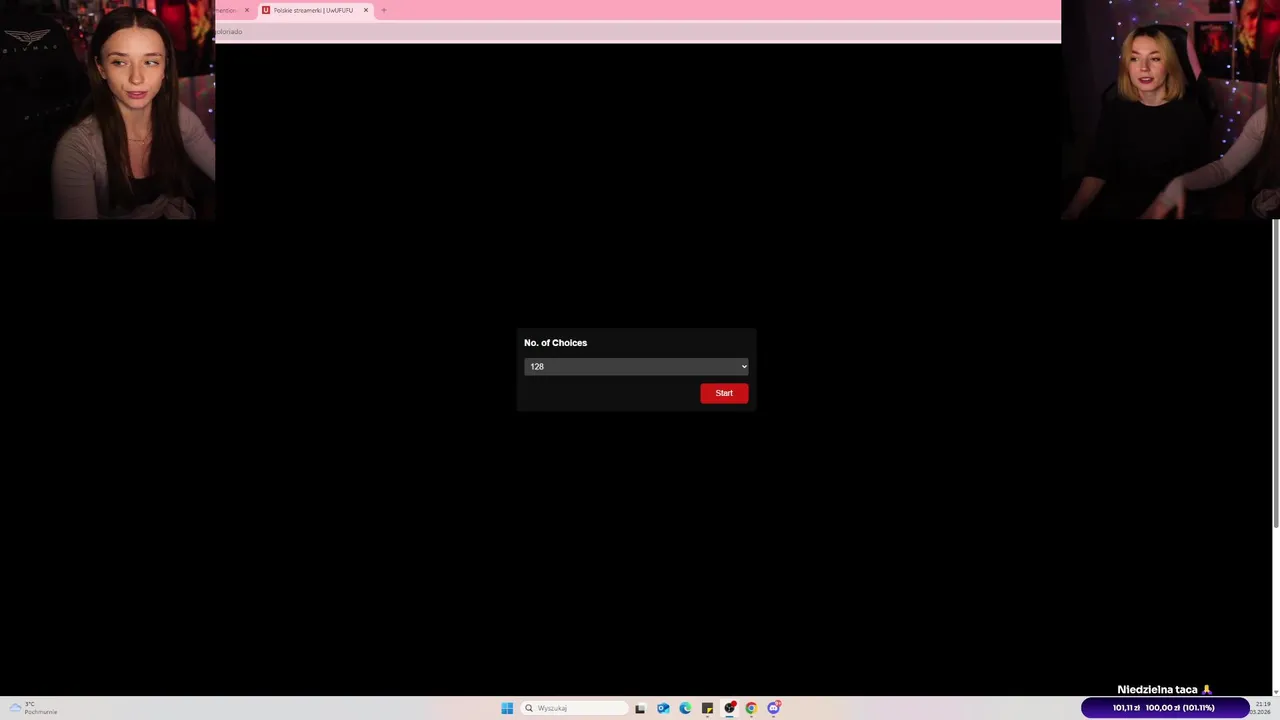Screen dimensions: 1280x720
Task: Open the No. of Choices dropdown showing 128
Action: pyautogui.click(x=636, y=367)
